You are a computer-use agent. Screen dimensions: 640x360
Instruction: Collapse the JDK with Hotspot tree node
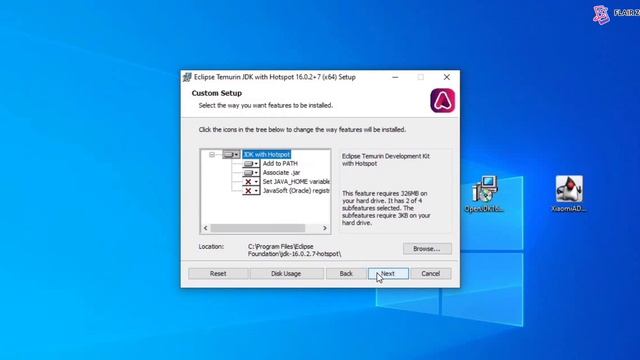212,155
